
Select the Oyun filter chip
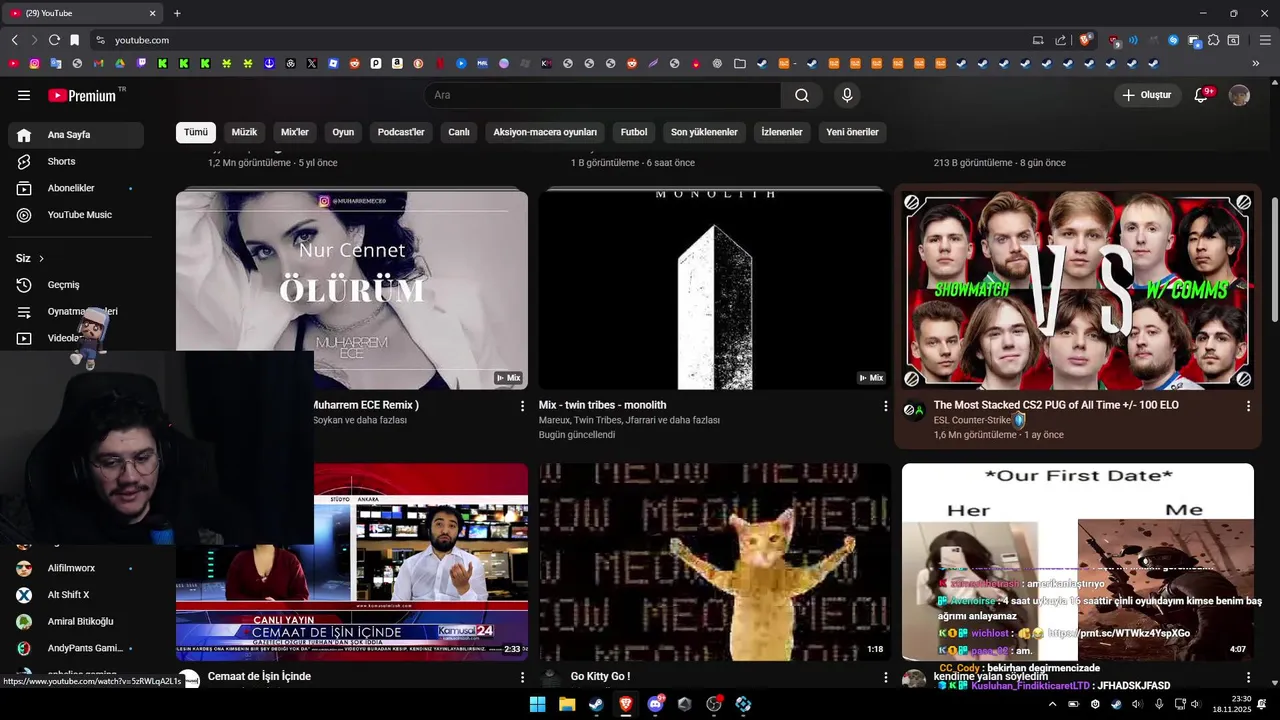[343, 132]
